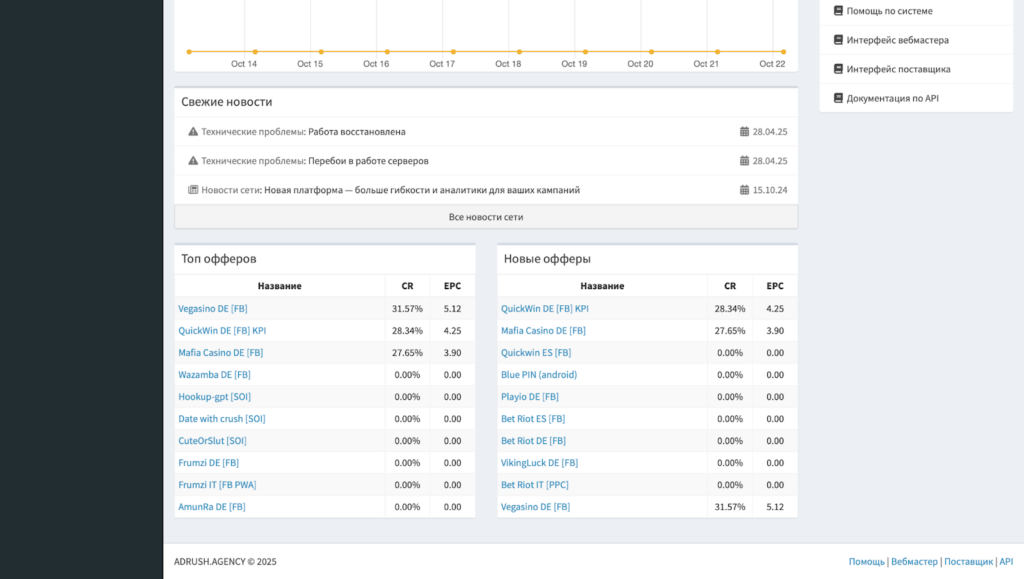
Task: Open CuteOrSlut [SOI] offer
Action: pyautogui.click(x=212, y=441)
